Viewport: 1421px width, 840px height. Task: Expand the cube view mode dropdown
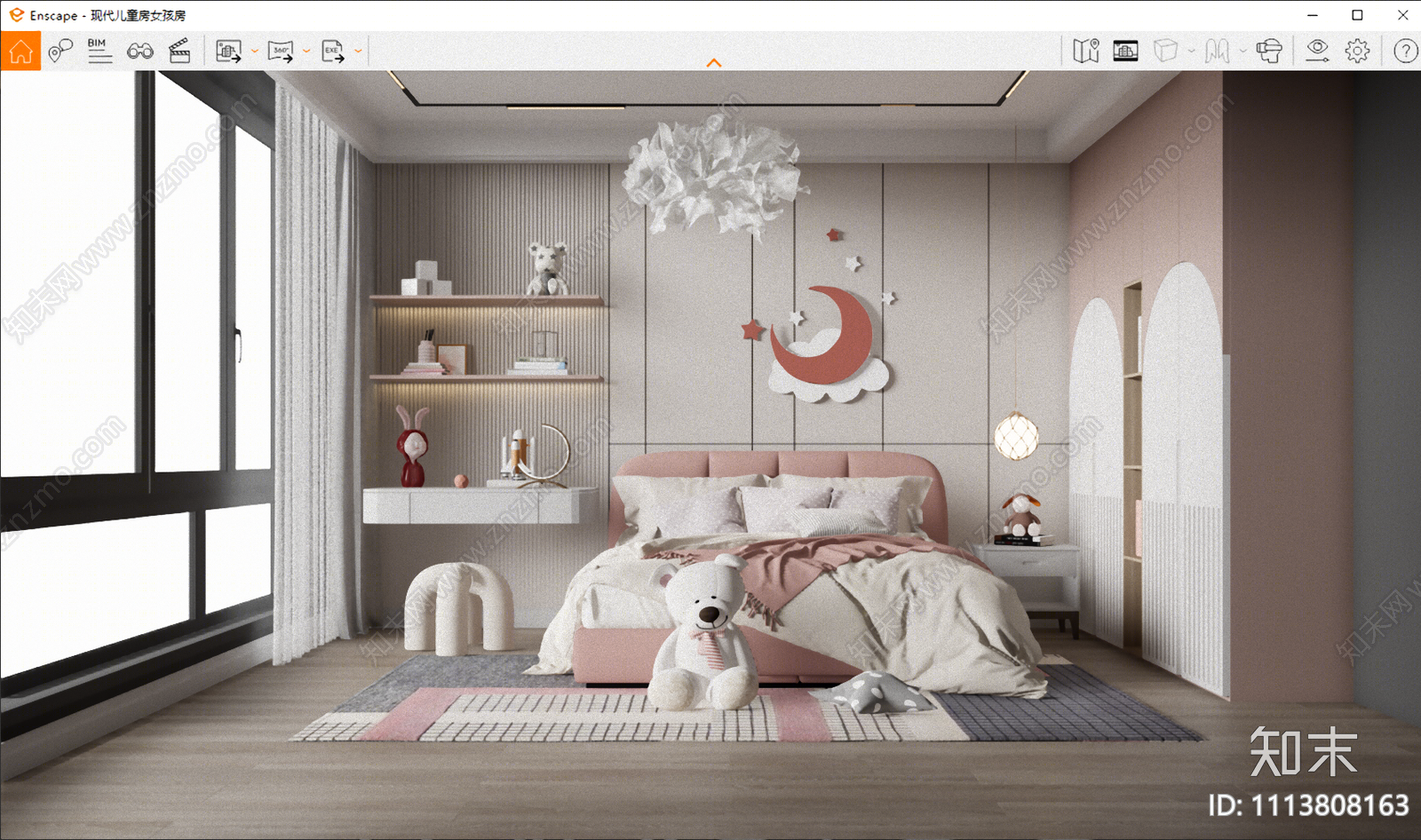1191,51
